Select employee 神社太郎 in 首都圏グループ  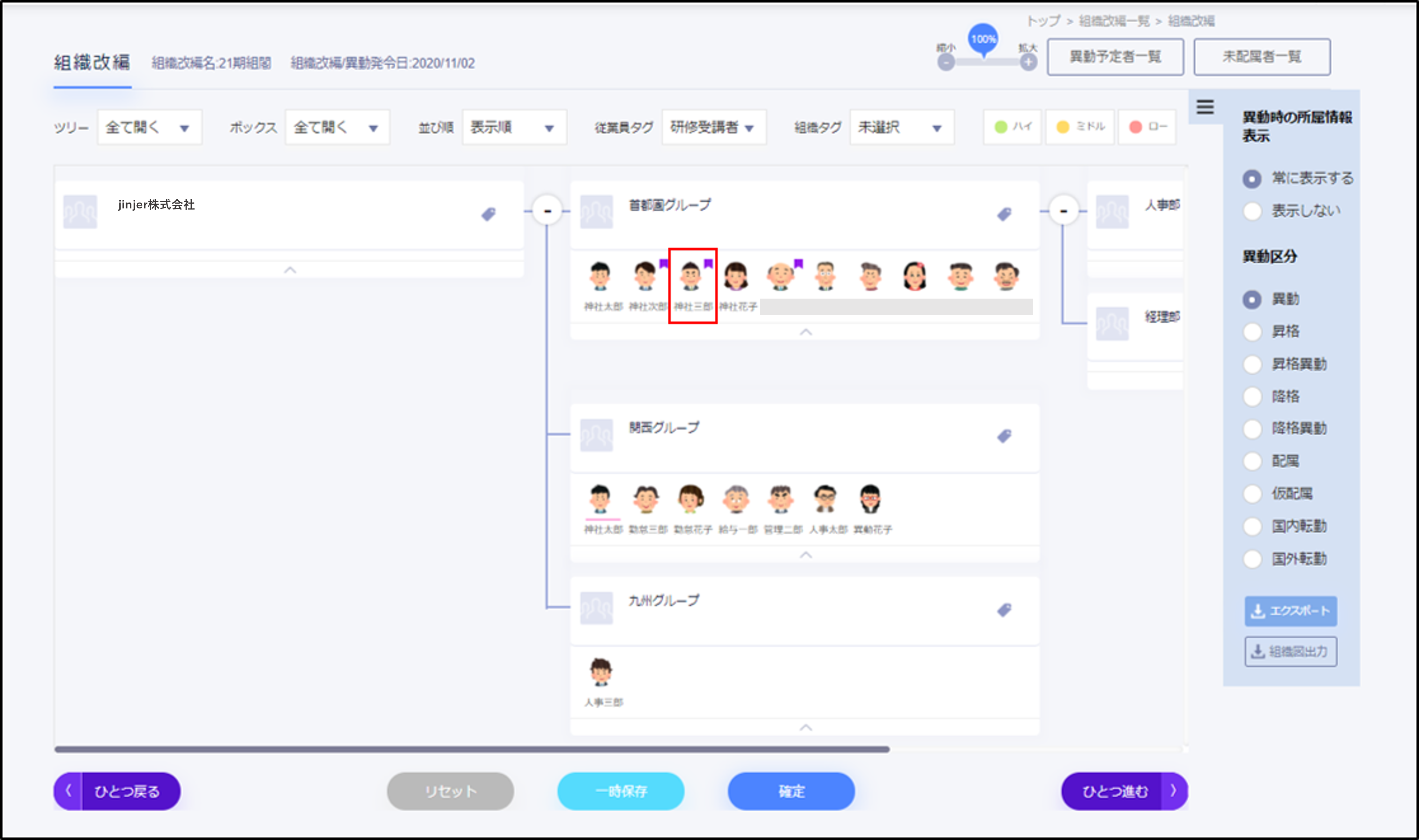coord(600,276)
